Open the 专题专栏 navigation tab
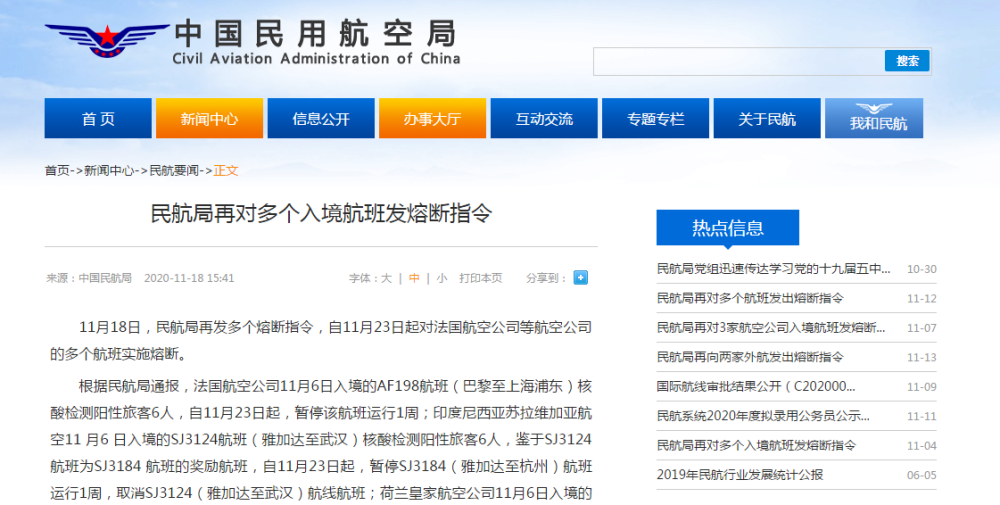The height and width of the screenshot is (505, 1000). click(655, 119)
